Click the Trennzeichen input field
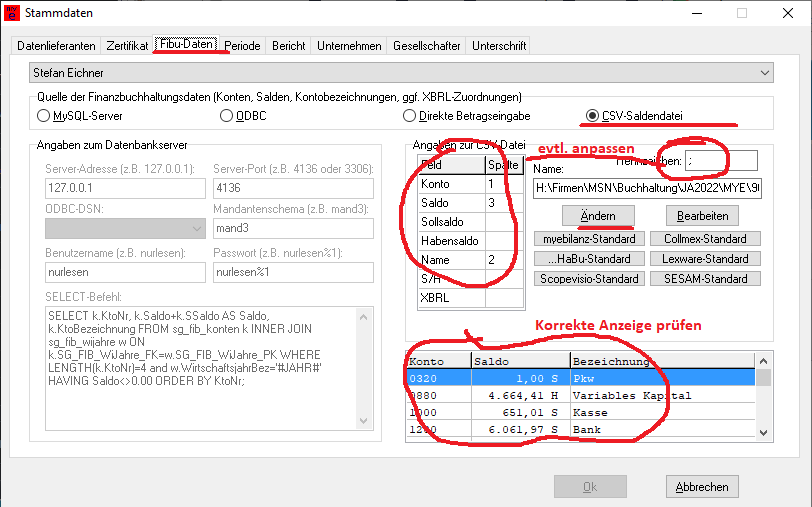This screenshot has height=507, width=812. [721, 161]
